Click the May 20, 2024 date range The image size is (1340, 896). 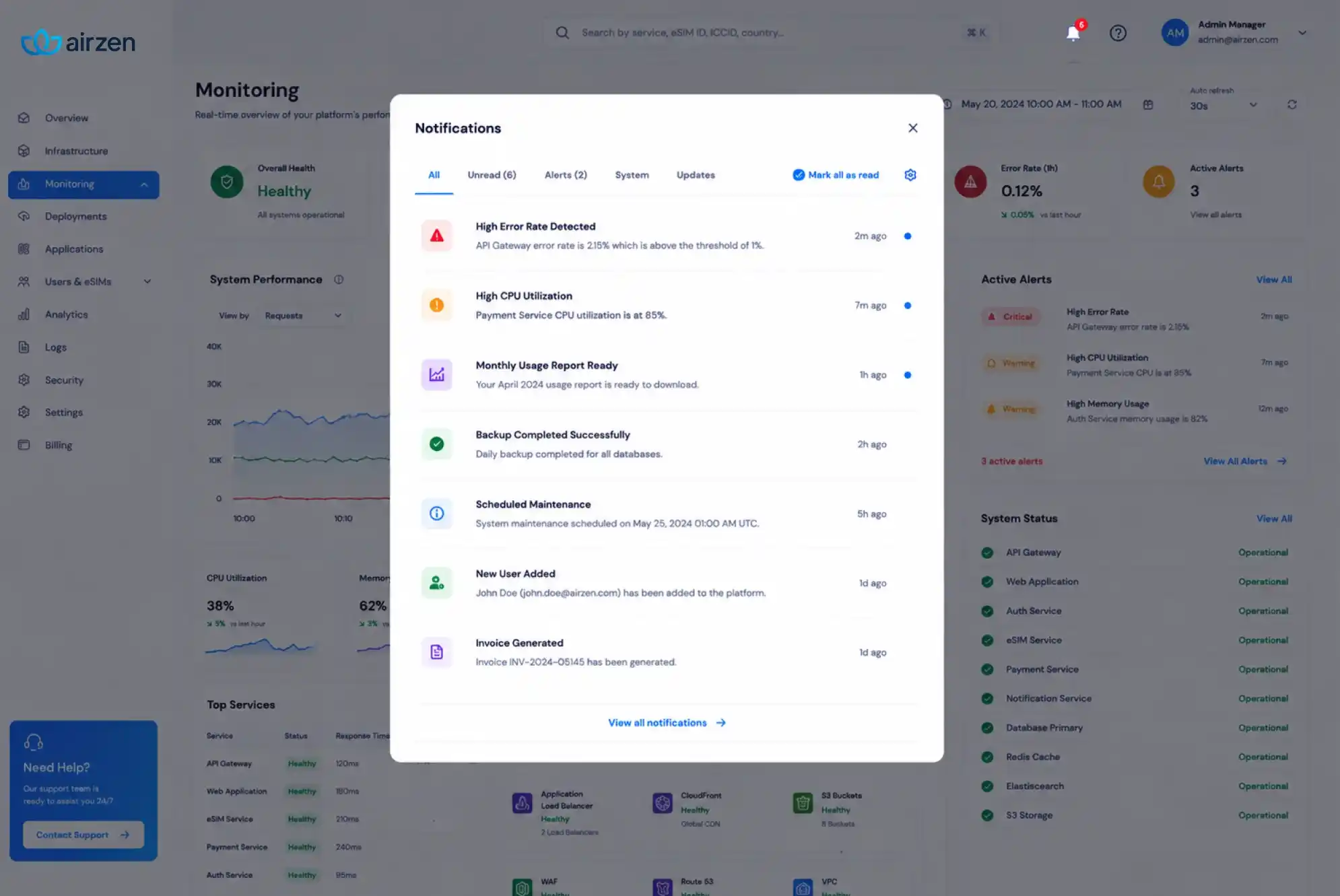click(x=1041, y=104)
